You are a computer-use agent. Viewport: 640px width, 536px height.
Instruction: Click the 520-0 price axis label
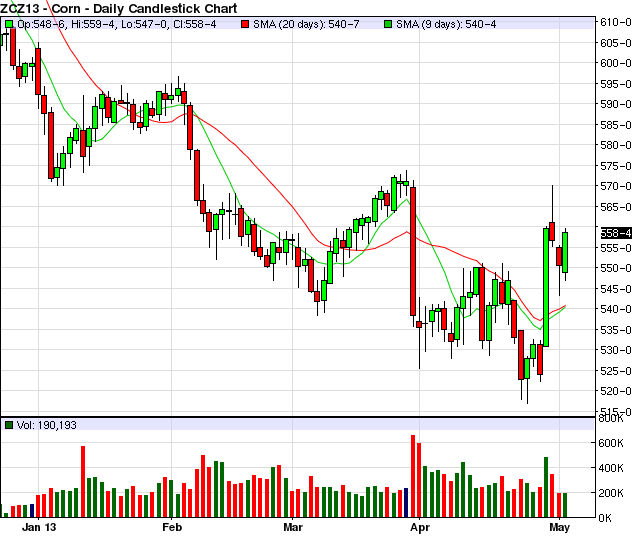[616, 391]
